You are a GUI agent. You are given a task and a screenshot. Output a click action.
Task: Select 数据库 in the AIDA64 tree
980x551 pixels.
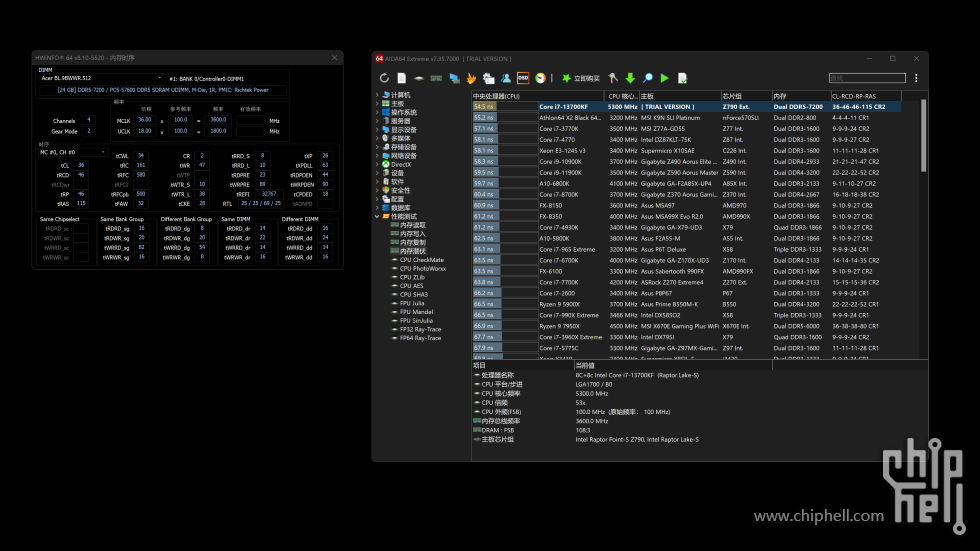400,208
